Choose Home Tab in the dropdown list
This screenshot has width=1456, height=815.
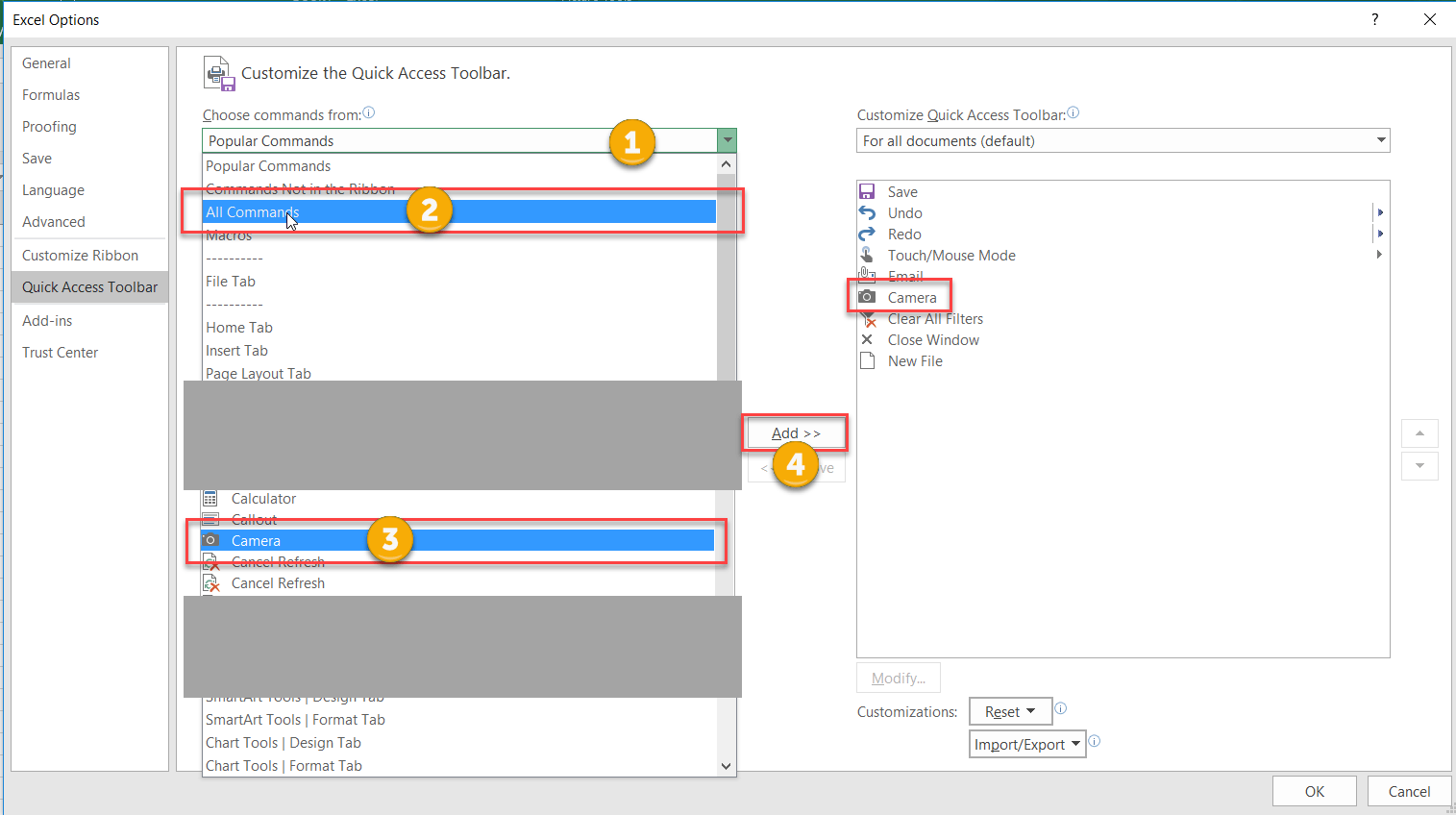pos(459,328)
